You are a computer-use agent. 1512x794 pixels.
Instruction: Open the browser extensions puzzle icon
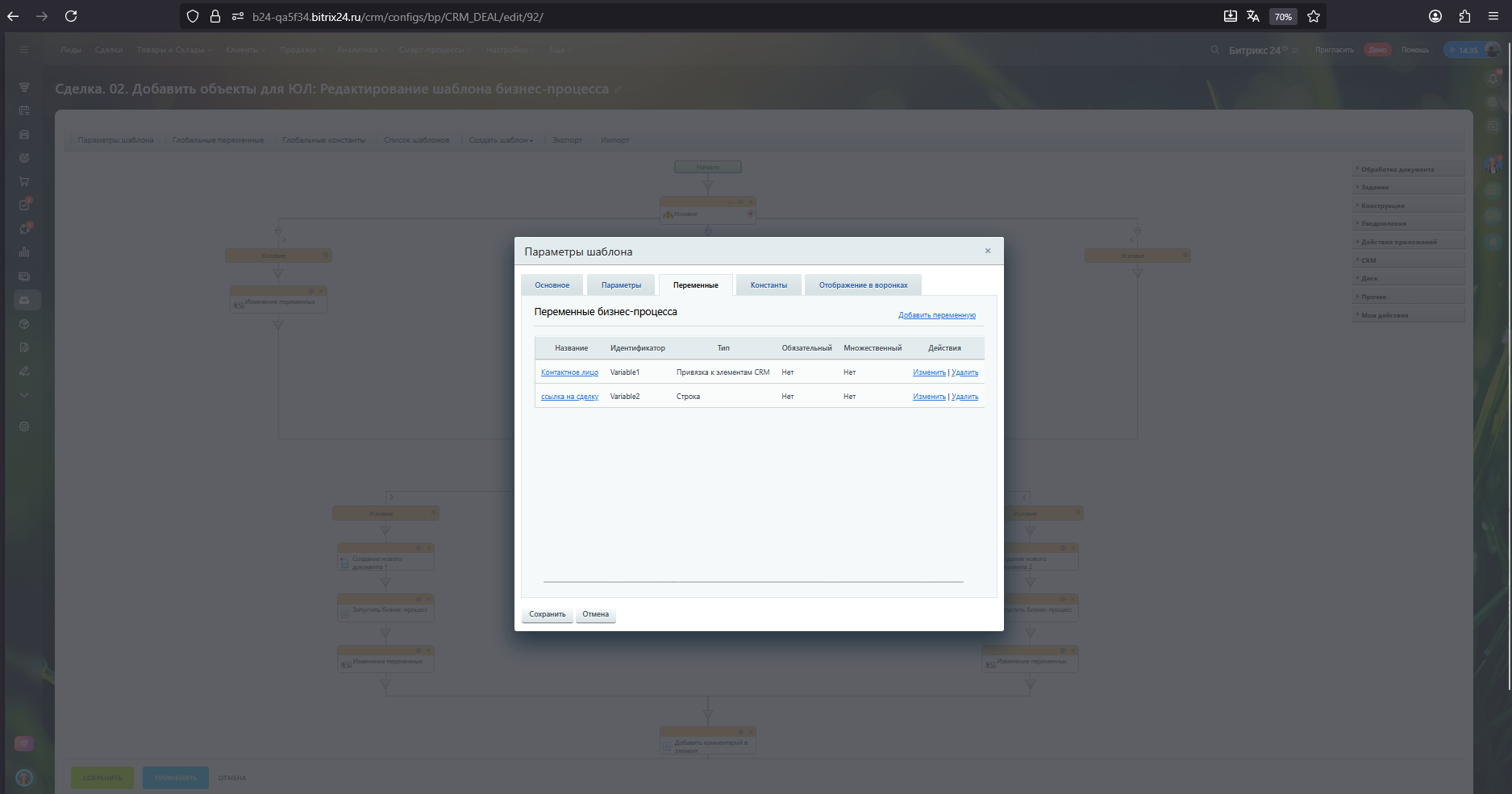[x=1465, y=16]
